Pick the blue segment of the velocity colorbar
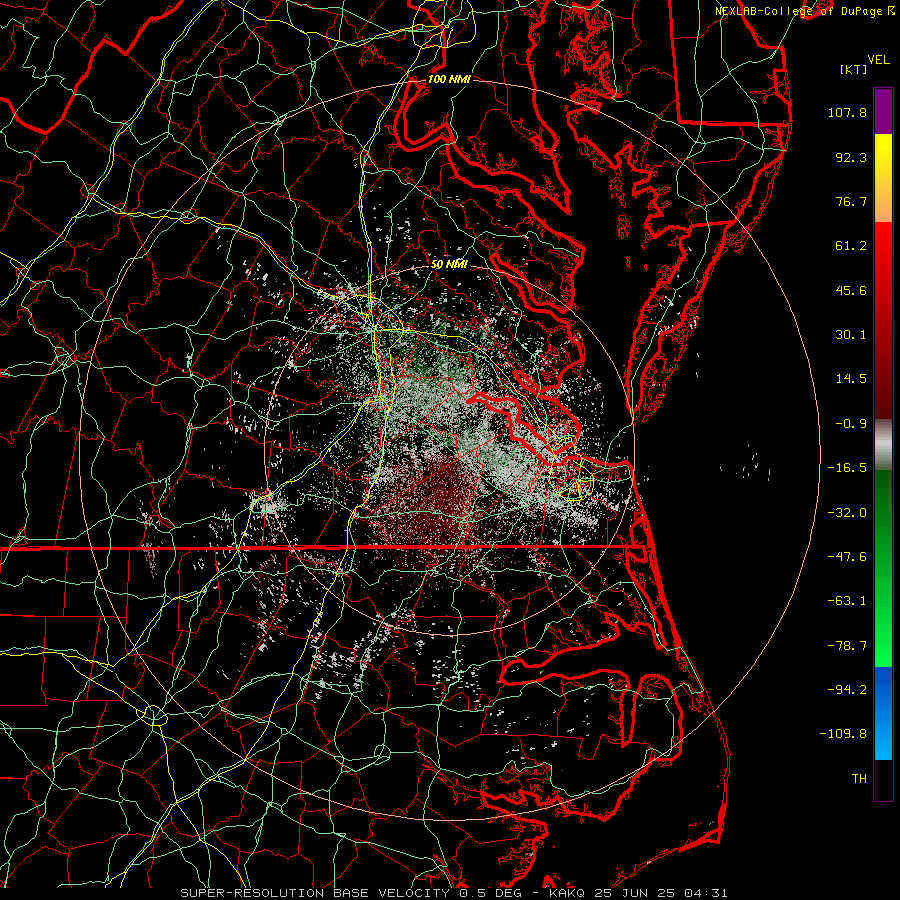Screen dimensions: 900x900 tap(883, 713)
